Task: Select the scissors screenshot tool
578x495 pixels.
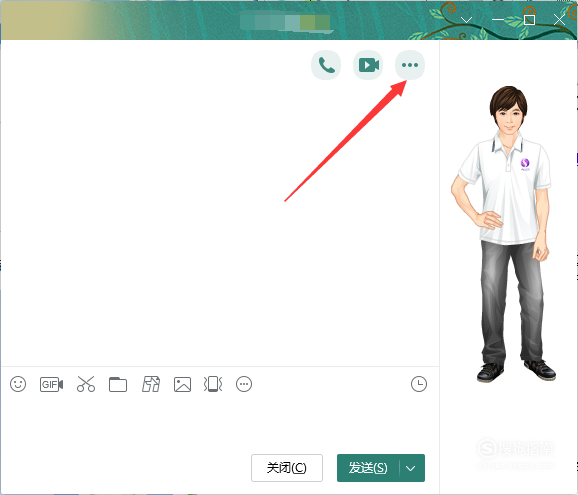Action: pyautogui.click(x=86, y=384)
